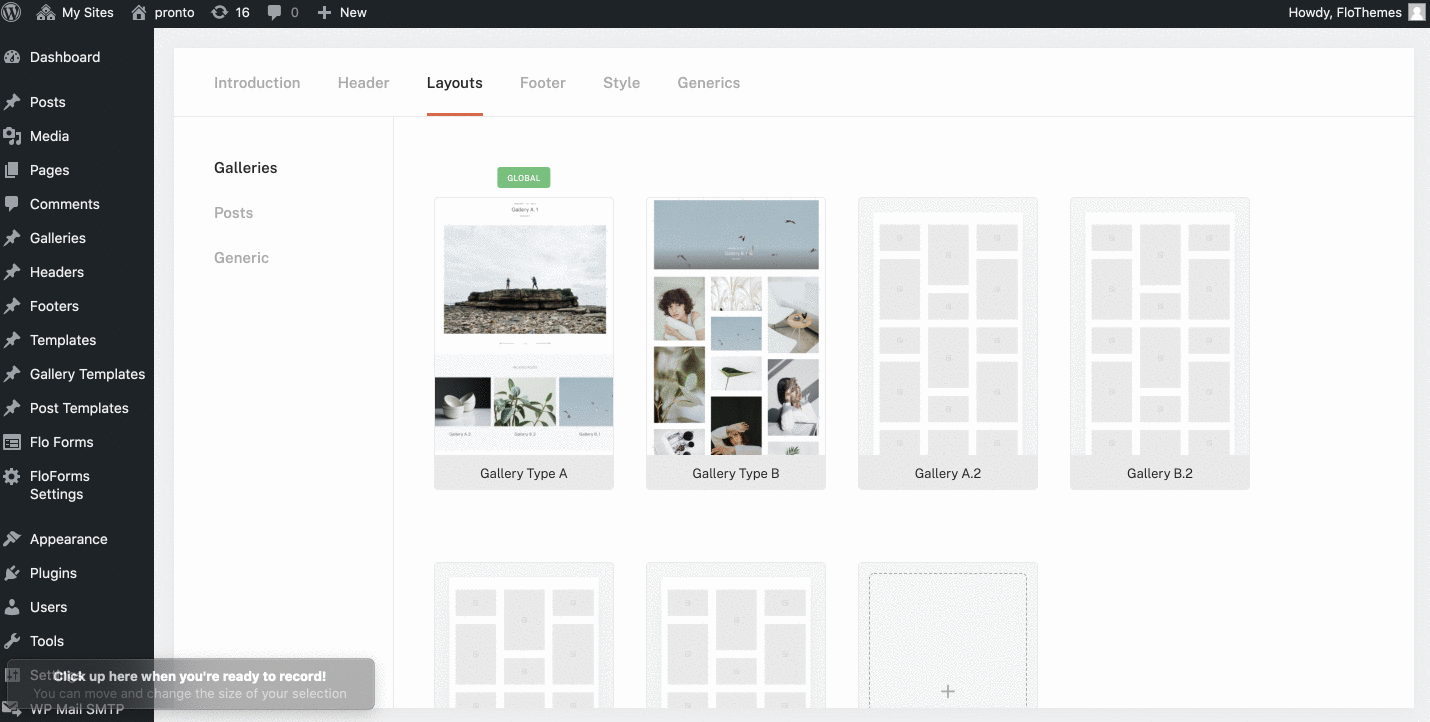
Task: Click the Flo Forms sidebar icon
Action: (x=12, y=442)
